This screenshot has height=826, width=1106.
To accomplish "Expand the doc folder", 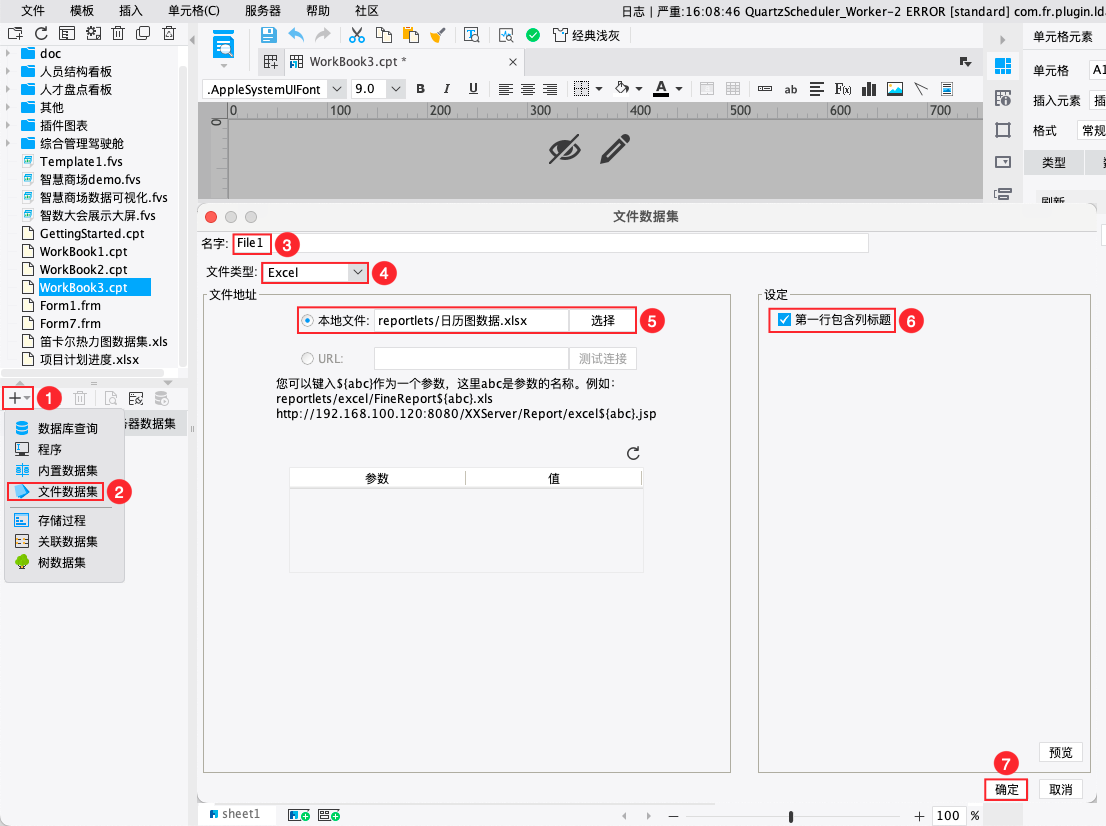I will click(8, 53).
